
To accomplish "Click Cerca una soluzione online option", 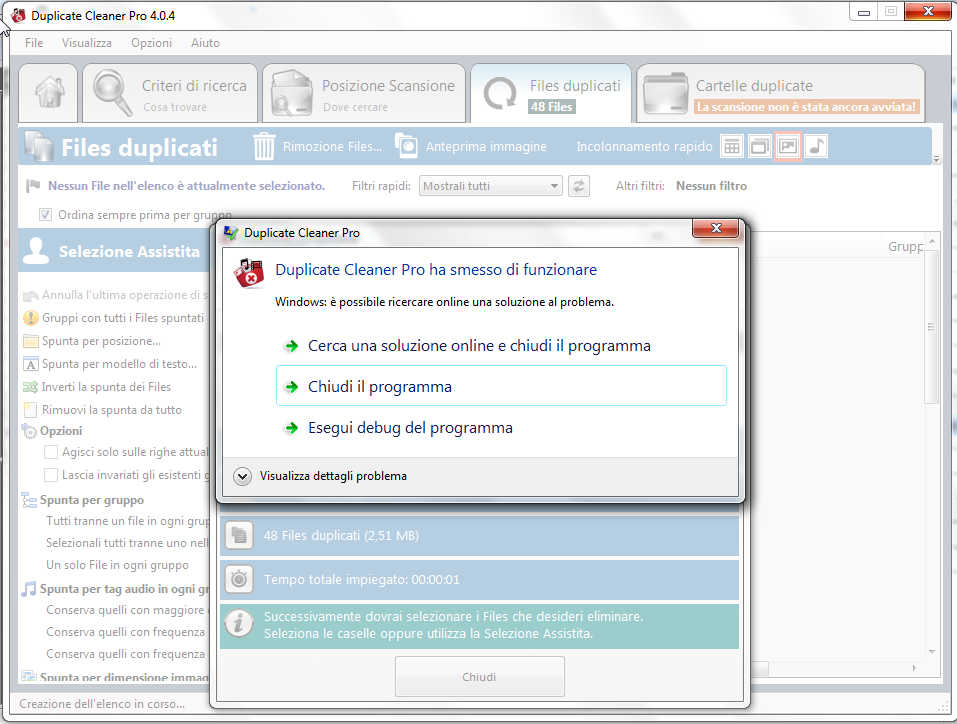I will coord(478,346).
